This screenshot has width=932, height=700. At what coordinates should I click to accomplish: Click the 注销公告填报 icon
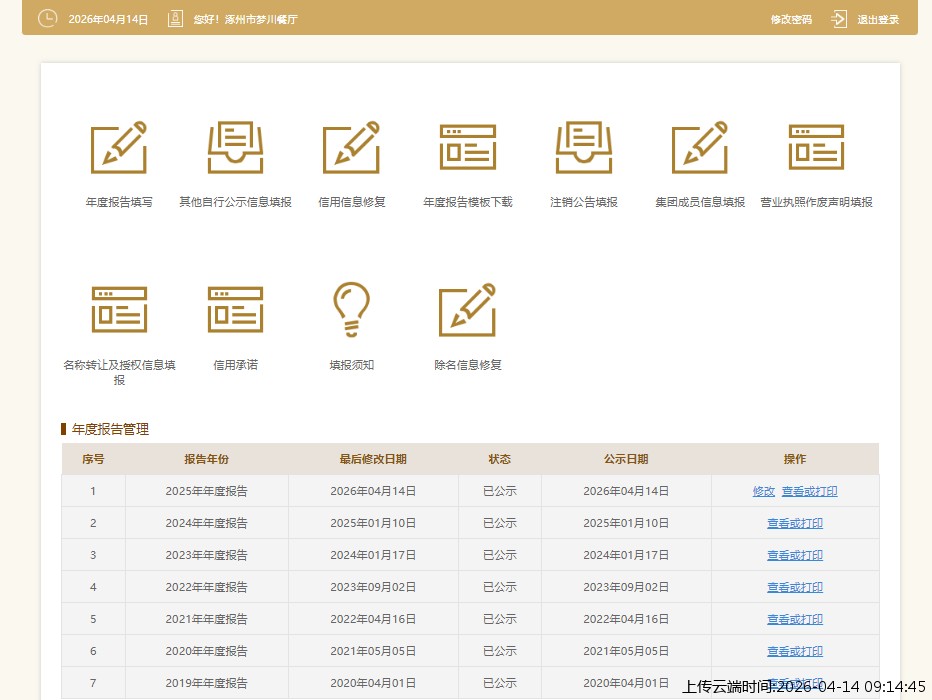(x=584, y=148)
